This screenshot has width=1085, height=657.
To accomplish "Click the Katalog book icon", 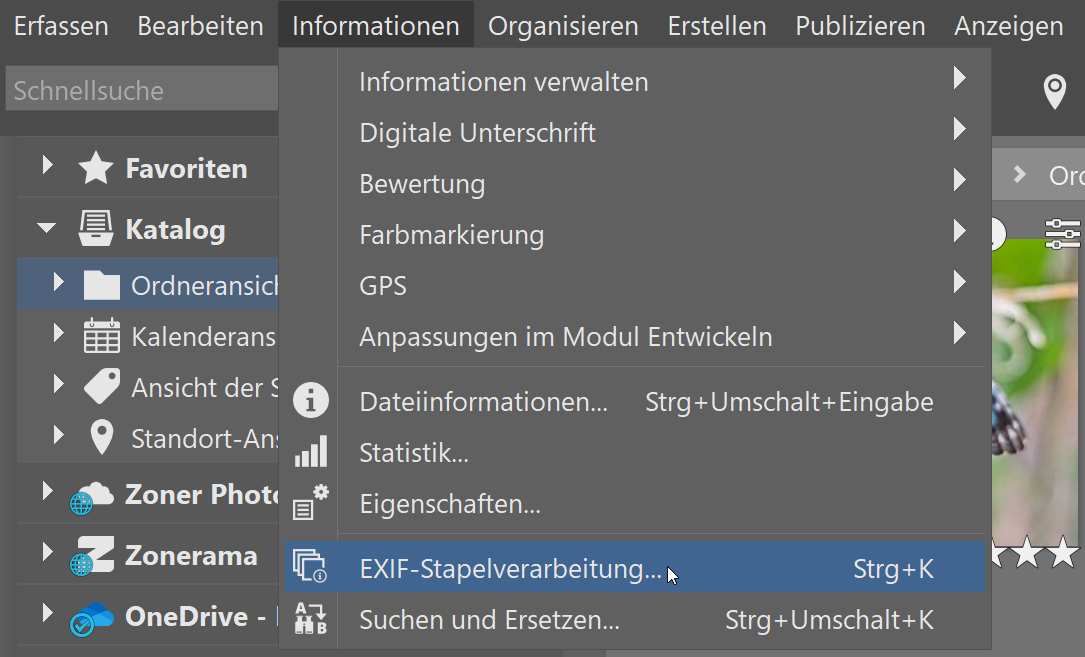I will coord(96,228).
